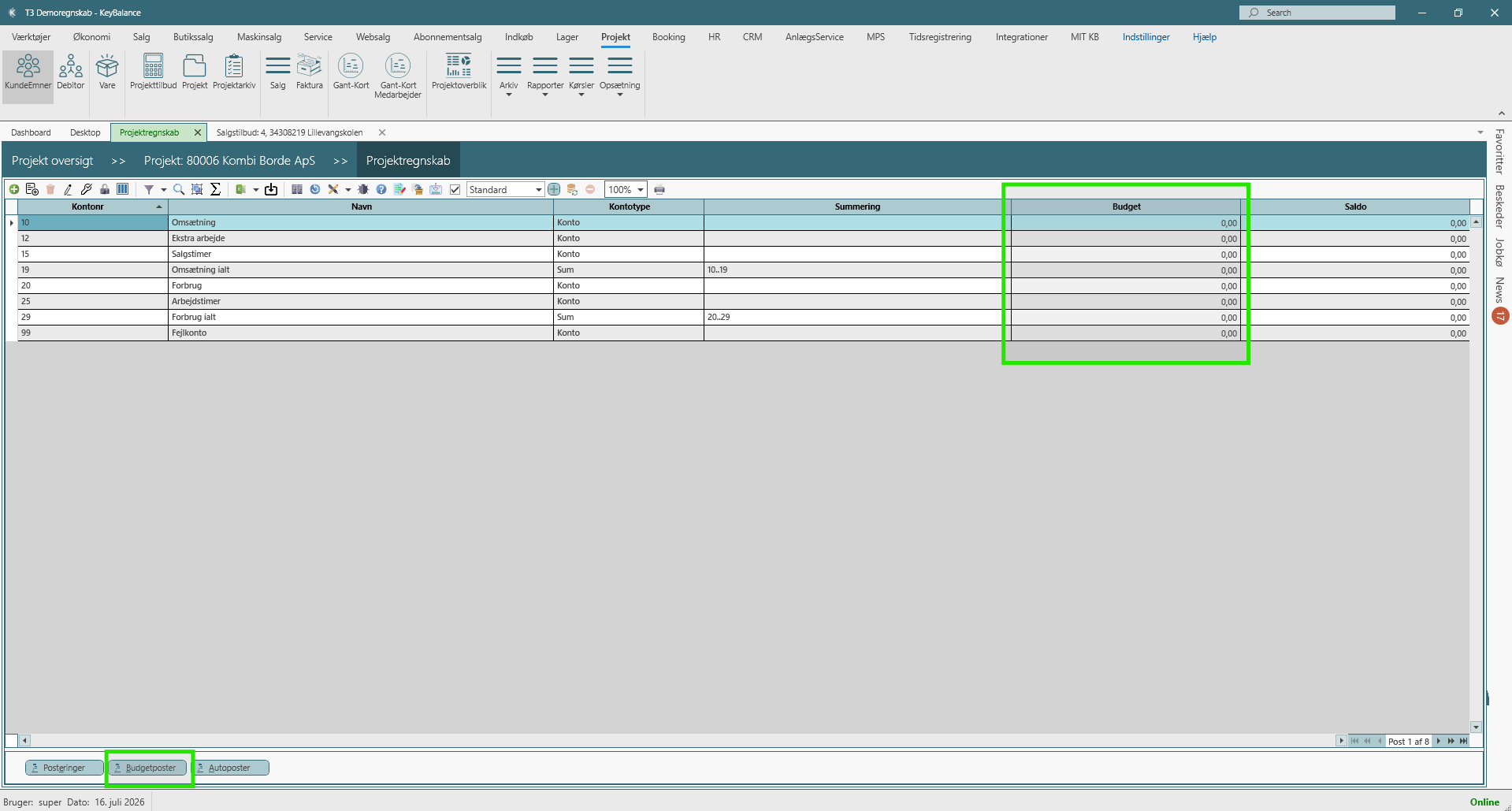This screenshot has width=1512, height=811.
Task: Click the vertical scrollbar down arrow
Action: point(1477,727)
